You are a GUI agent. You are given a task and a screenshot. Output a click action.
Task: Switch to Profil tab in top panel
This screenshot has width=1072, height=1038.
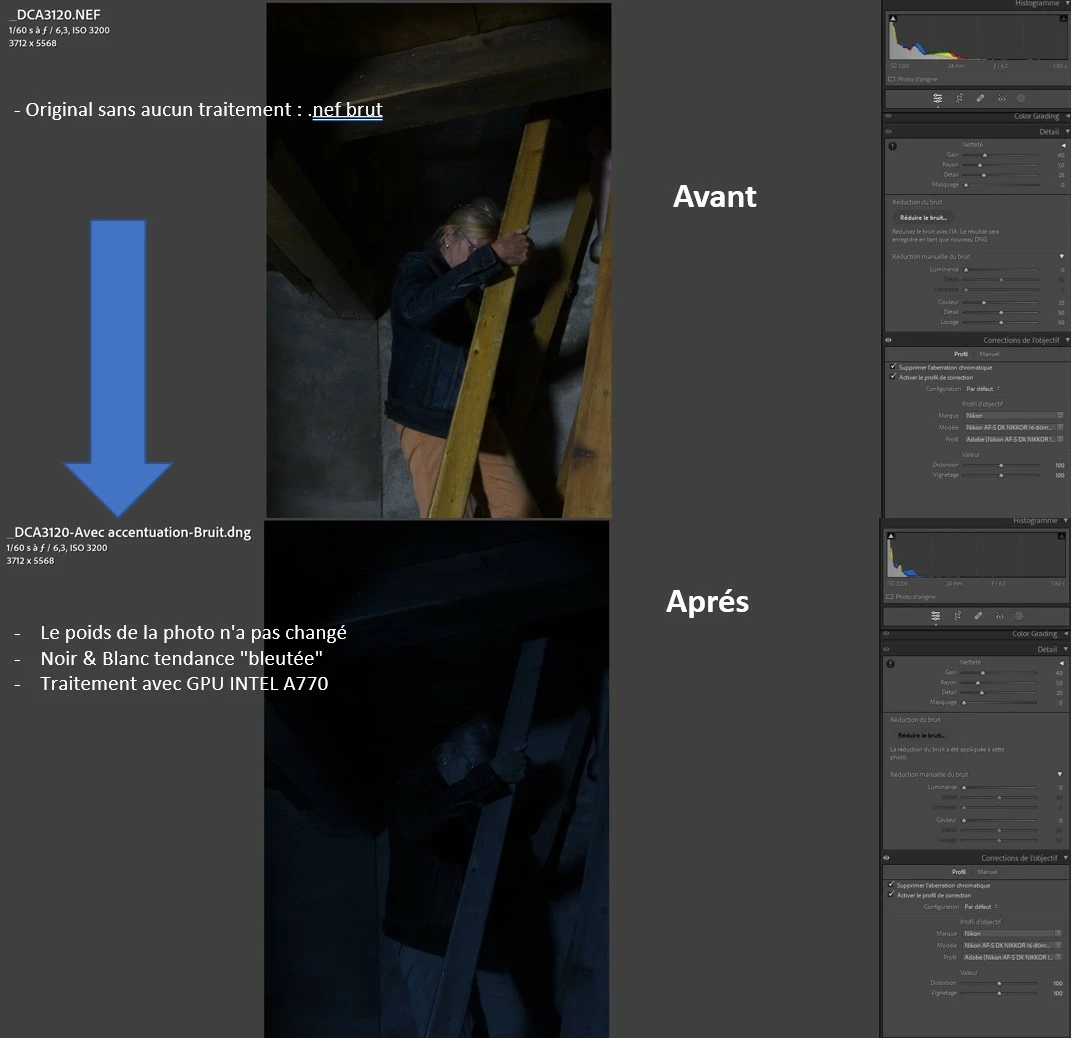click(x=961, y=354)
